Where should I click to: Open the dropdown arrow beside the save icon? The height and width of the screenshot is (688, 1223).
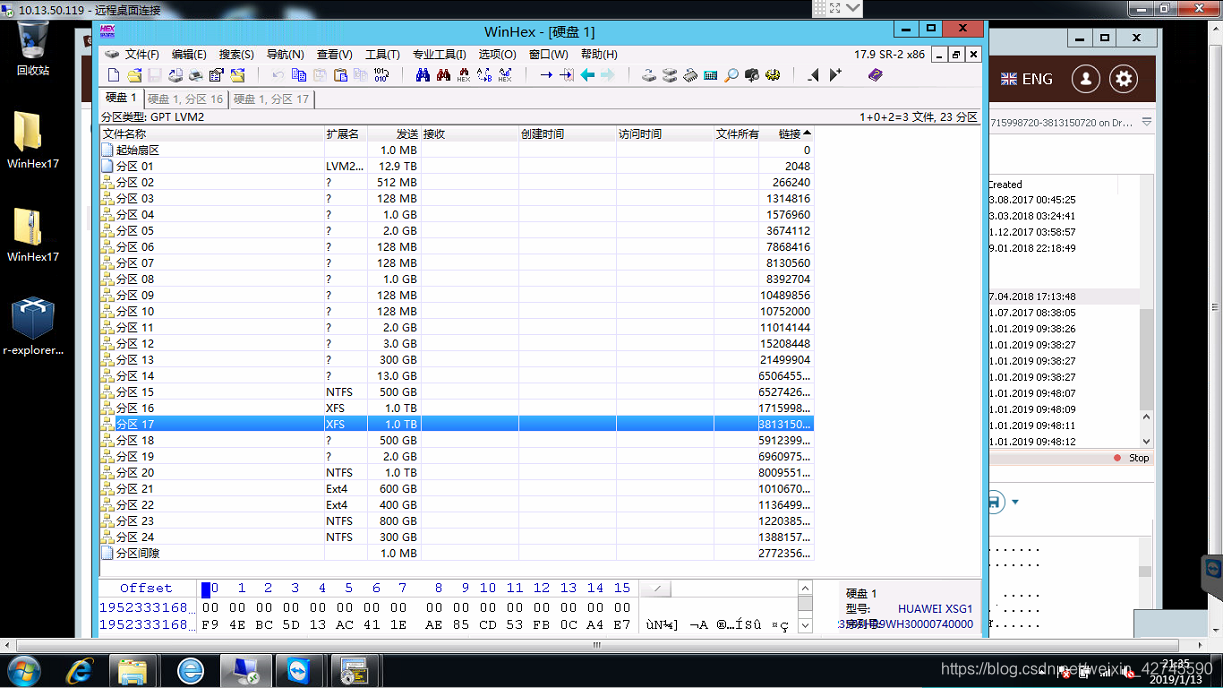coord(1015,502)
